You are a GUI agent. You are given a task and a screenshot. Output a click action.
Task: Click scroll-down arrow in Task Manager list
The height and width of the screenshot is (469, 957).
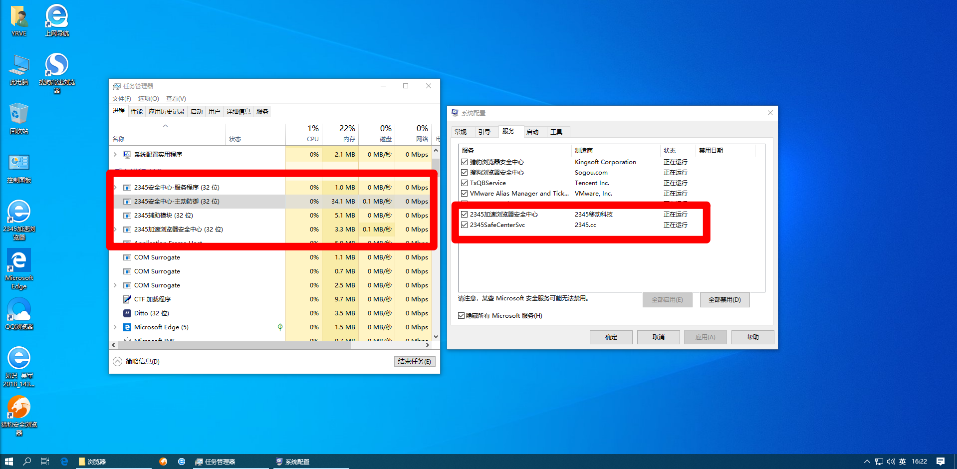435,336
